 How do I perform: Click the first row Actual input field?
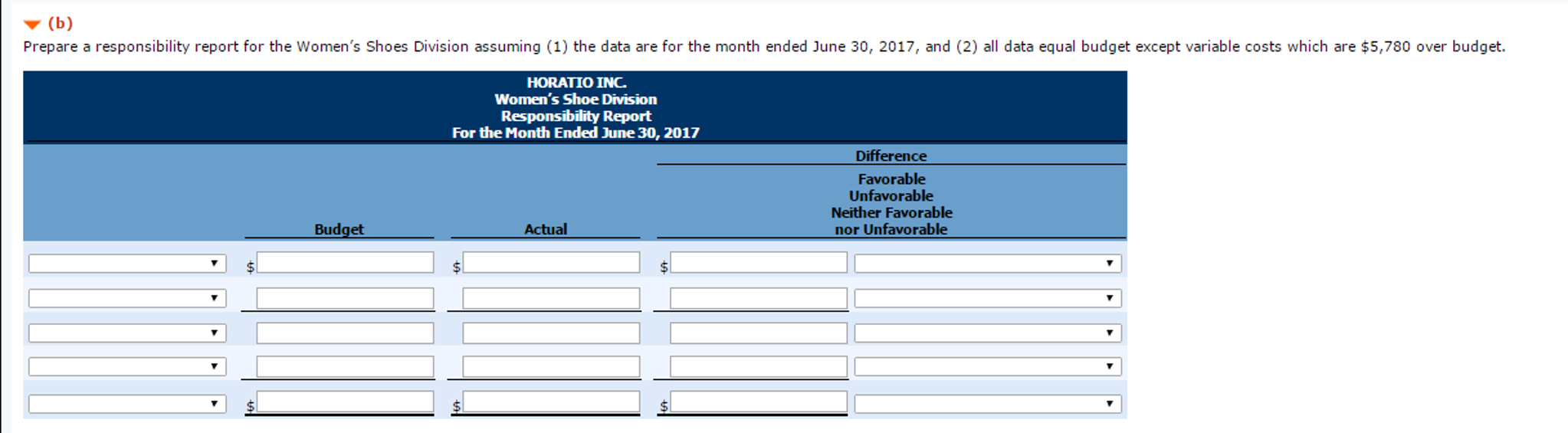[x=551, y=263]
